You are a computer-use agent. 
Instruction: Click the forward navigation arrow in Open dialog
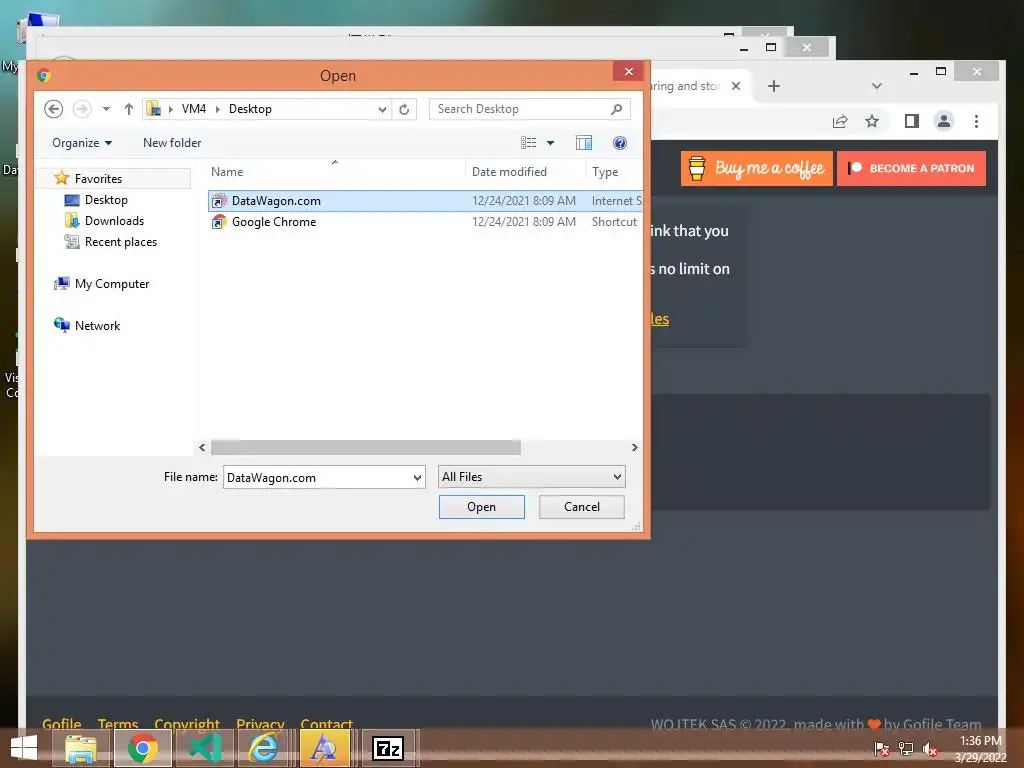click(x=82, y=109)
